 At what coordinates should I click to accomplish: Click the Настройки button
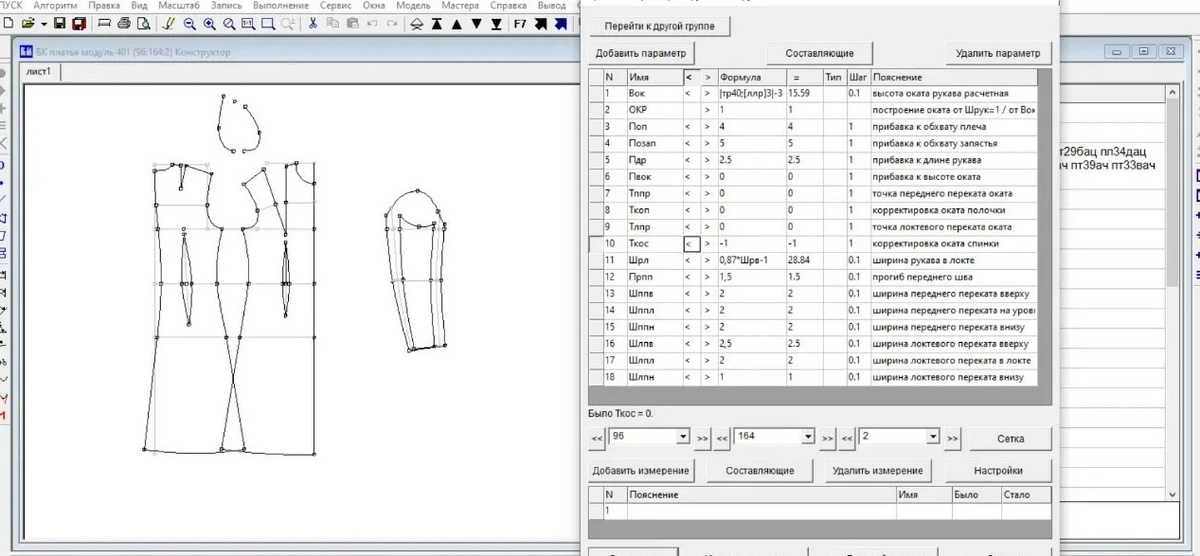998,470
